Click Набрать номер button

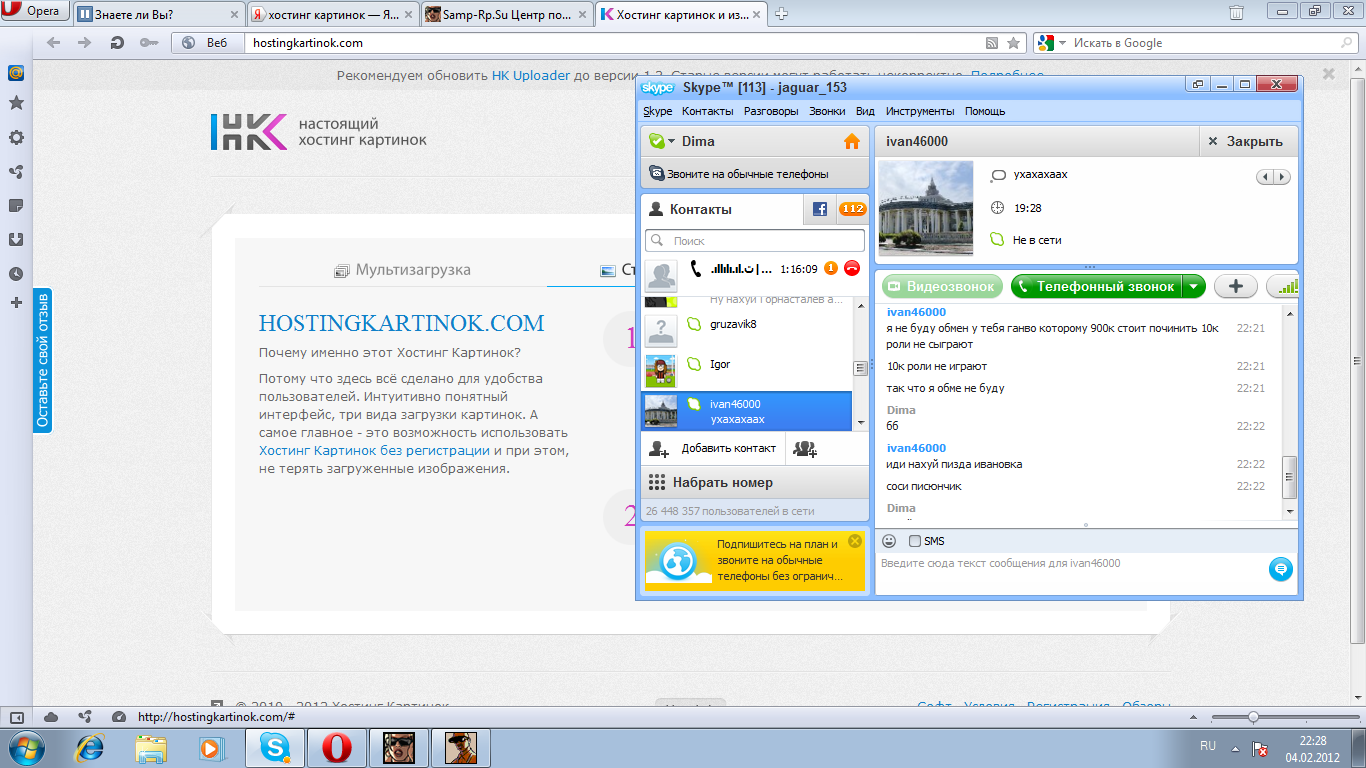point(755,482)
